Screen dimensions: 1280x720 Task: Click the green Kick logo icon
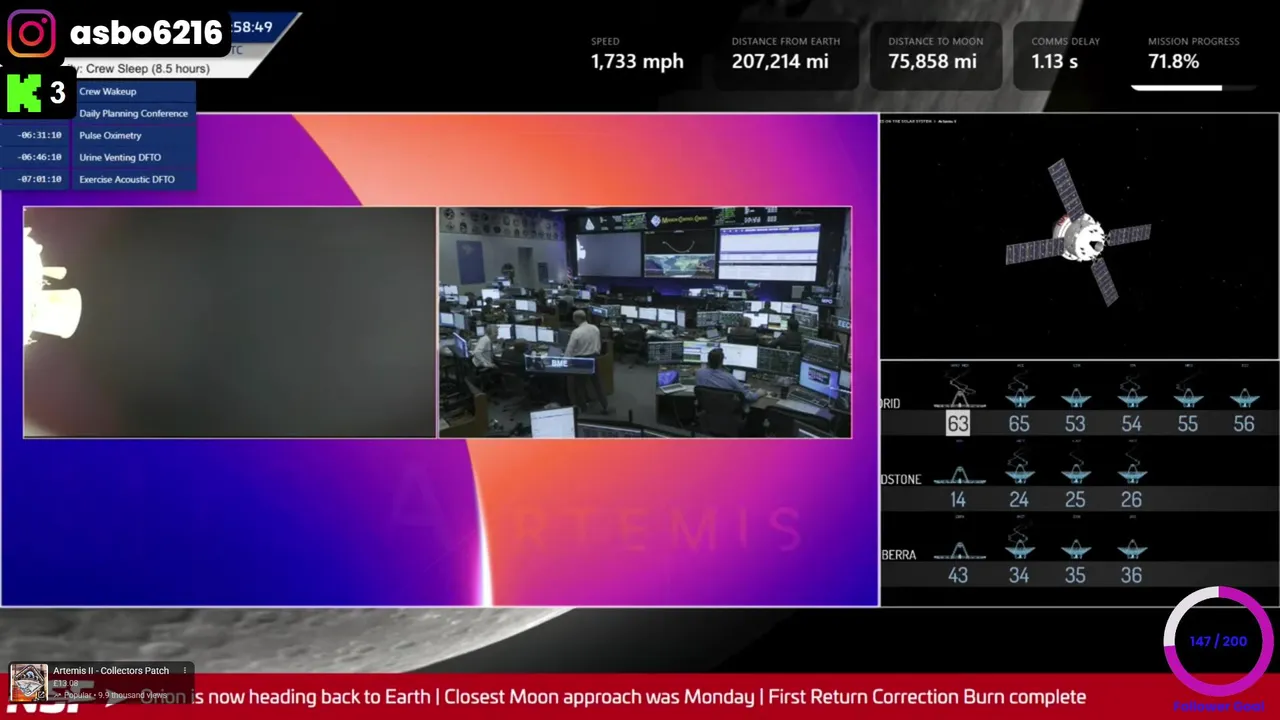point(23,93)
